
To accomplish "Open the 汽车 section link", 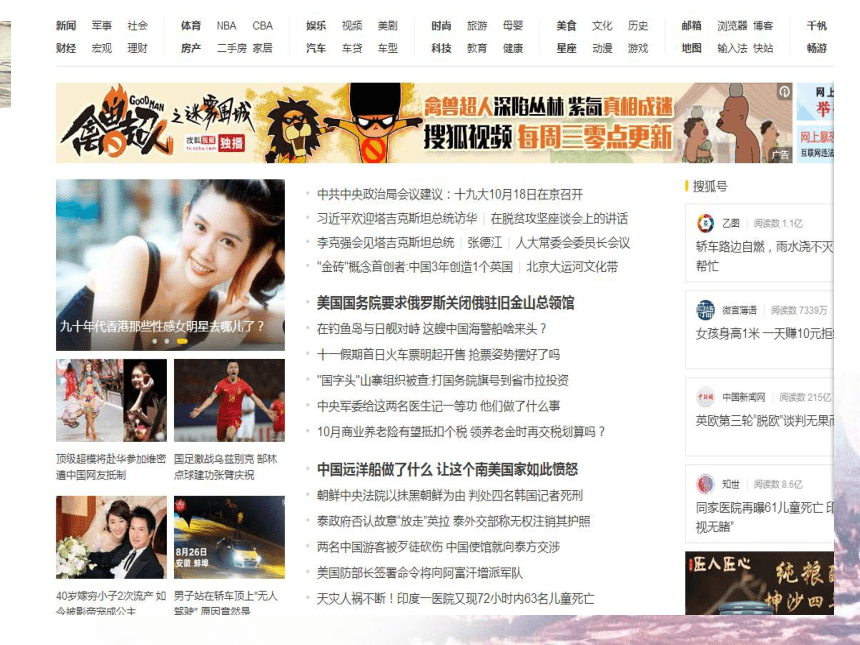I will click(x=316, y=48).
